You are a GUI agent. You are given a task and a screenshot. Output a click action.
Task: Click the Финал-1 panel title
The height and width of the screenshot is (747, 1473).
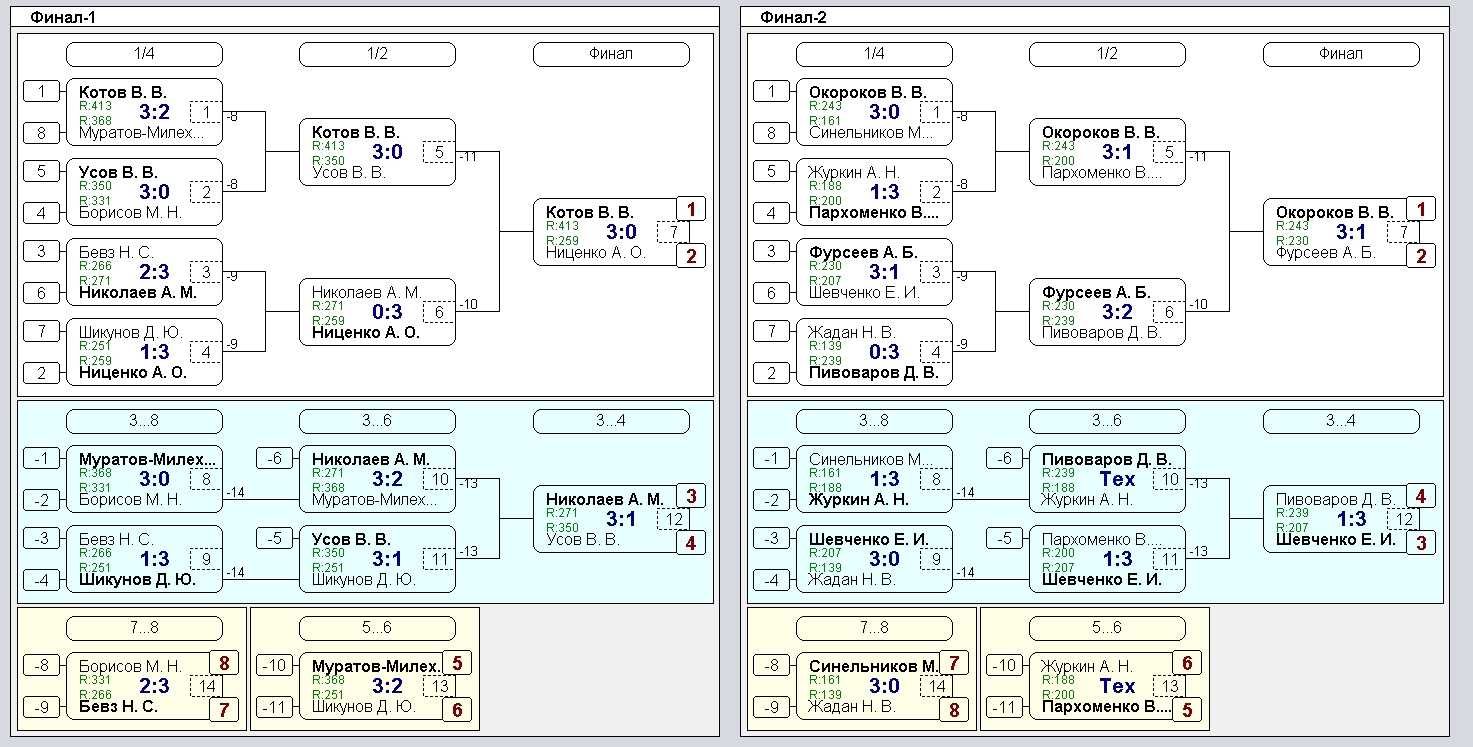pos(64,17)
